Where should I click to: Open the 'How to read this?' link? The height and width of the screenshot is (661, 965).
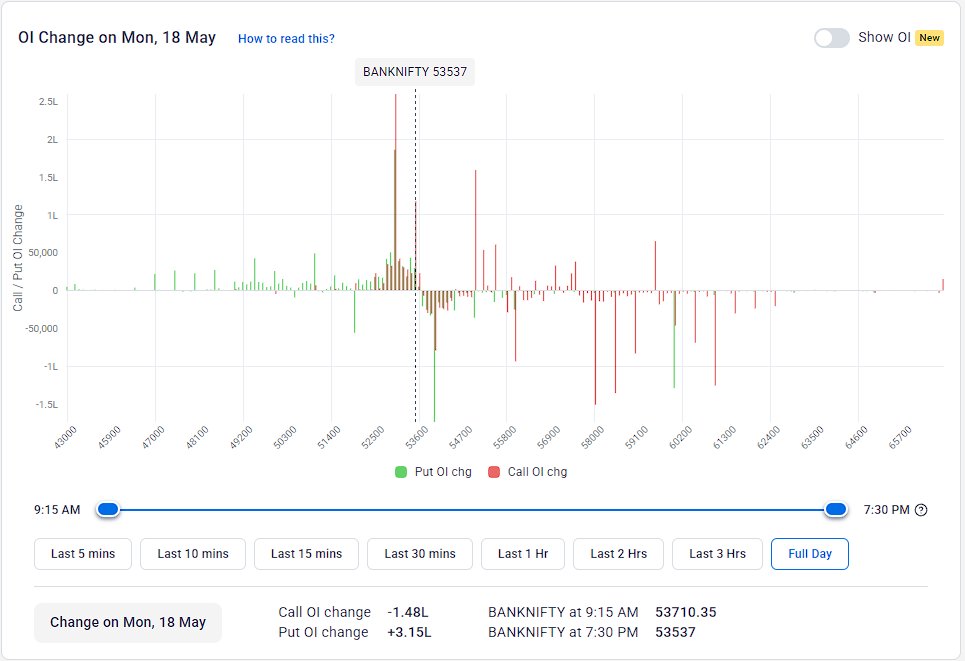[286, 39]
